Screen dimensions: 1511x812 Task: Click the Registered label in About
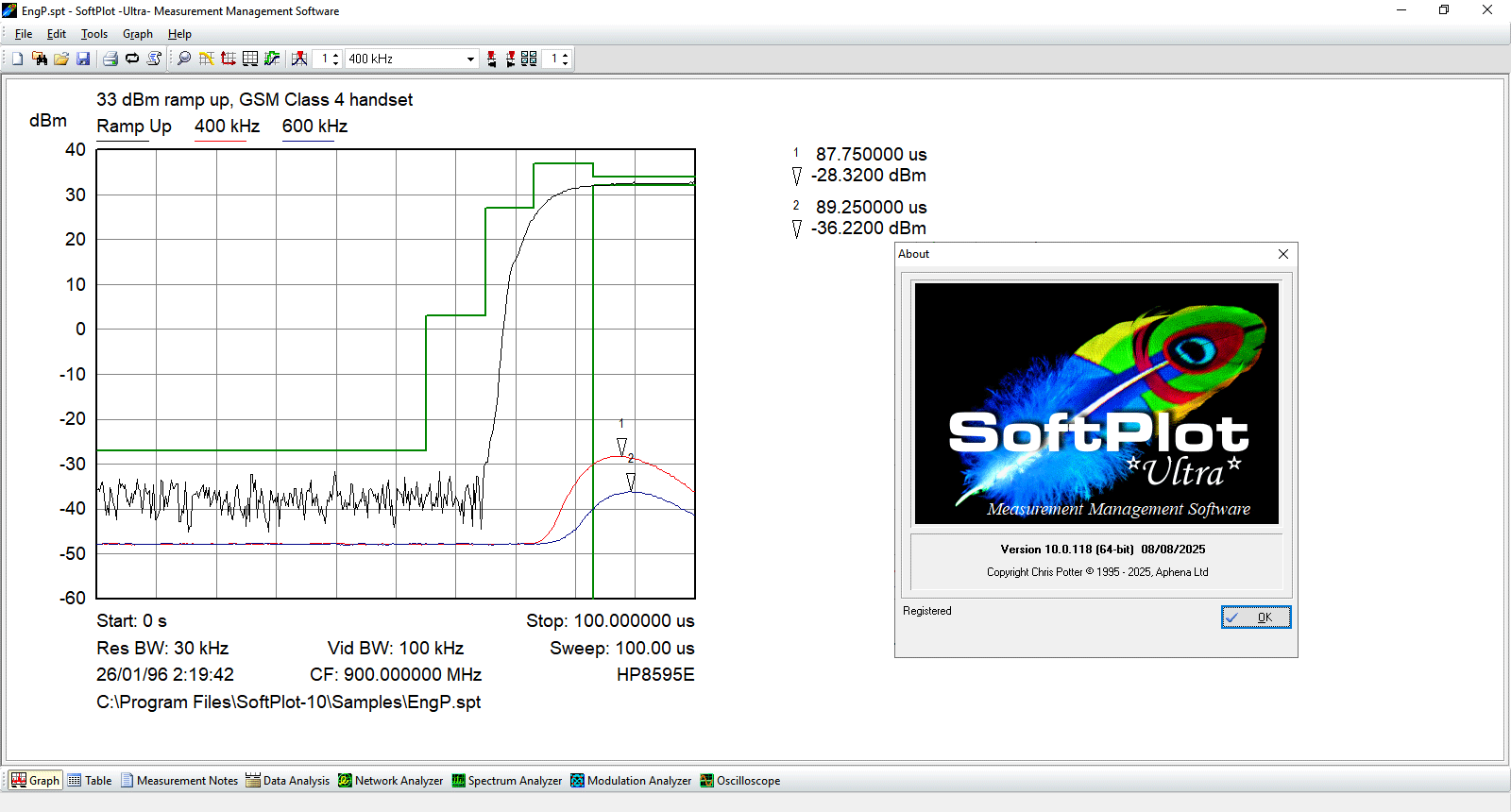927,611
